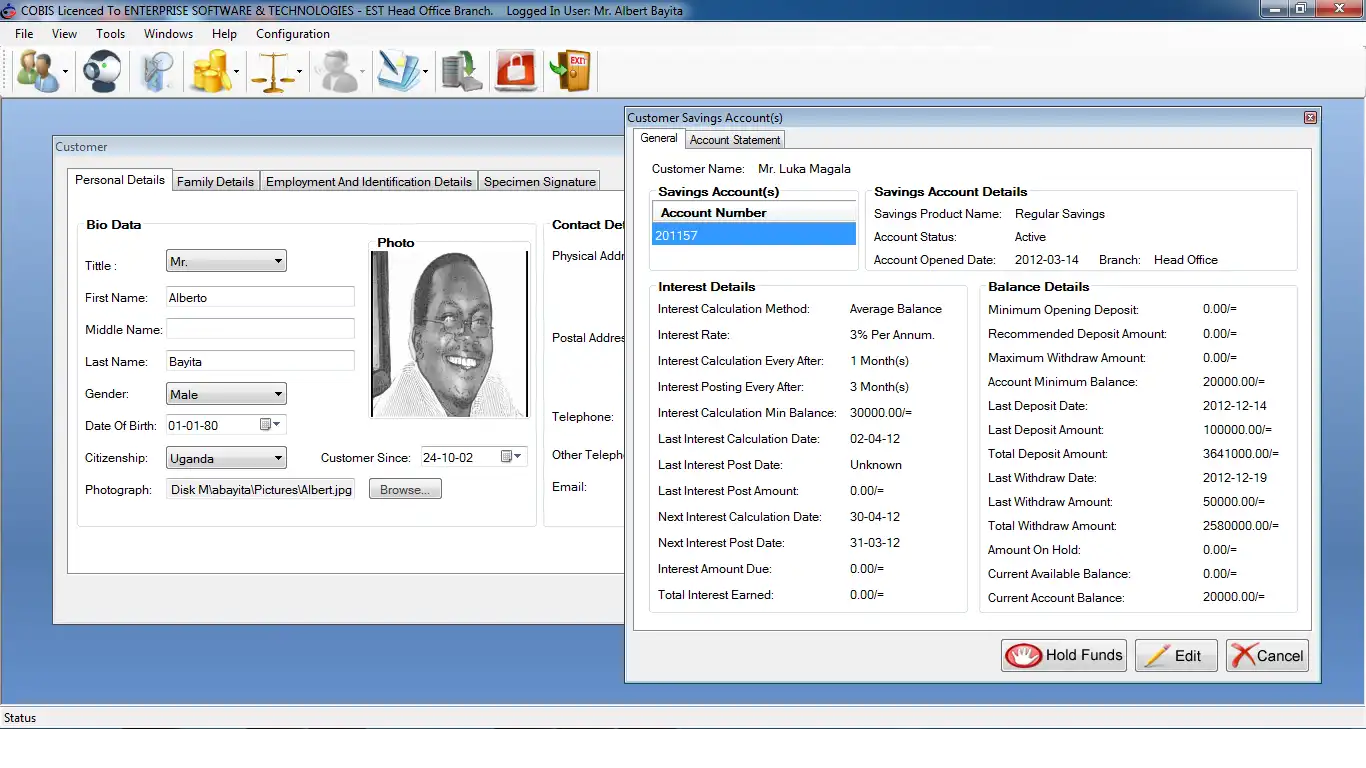
Task: Switch to the Family Details tab
Action: [x=215, y=181]
